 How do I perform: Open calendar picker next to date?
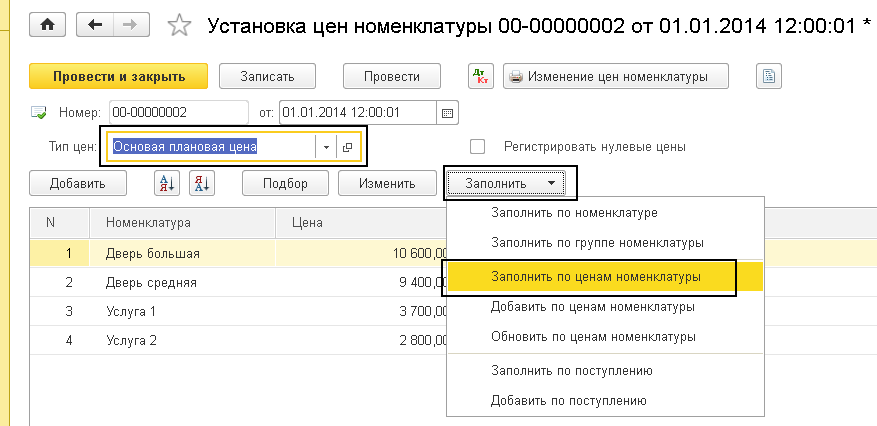(447, 112)
